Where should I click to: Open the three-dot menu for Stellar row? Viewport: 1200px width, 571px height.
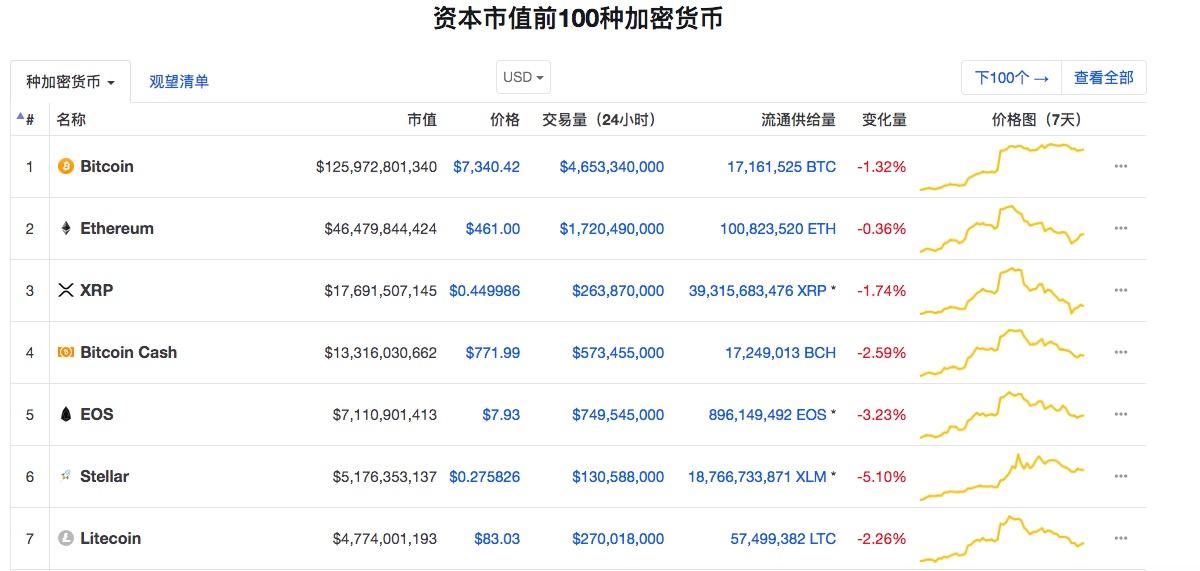[x=1120, y=477]
